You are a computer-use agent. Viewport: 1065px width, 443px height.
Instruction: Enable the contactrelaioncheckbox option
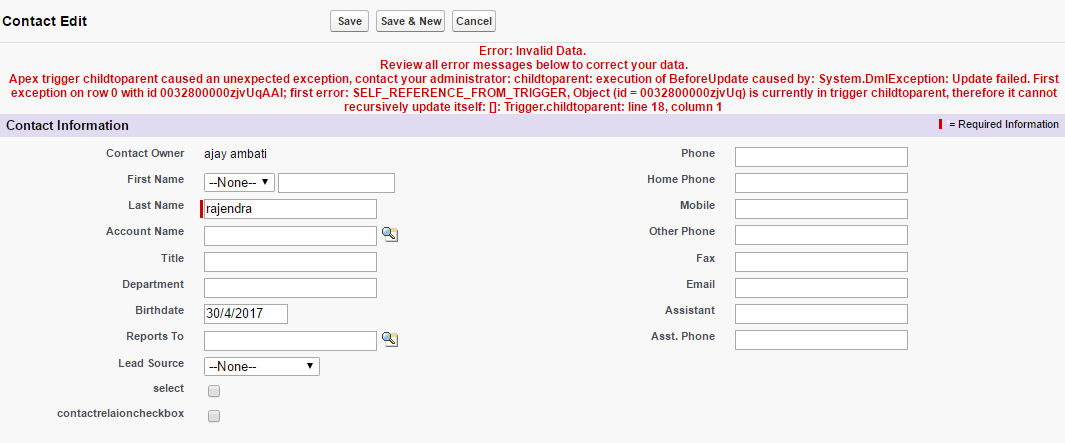coord(214,416)
